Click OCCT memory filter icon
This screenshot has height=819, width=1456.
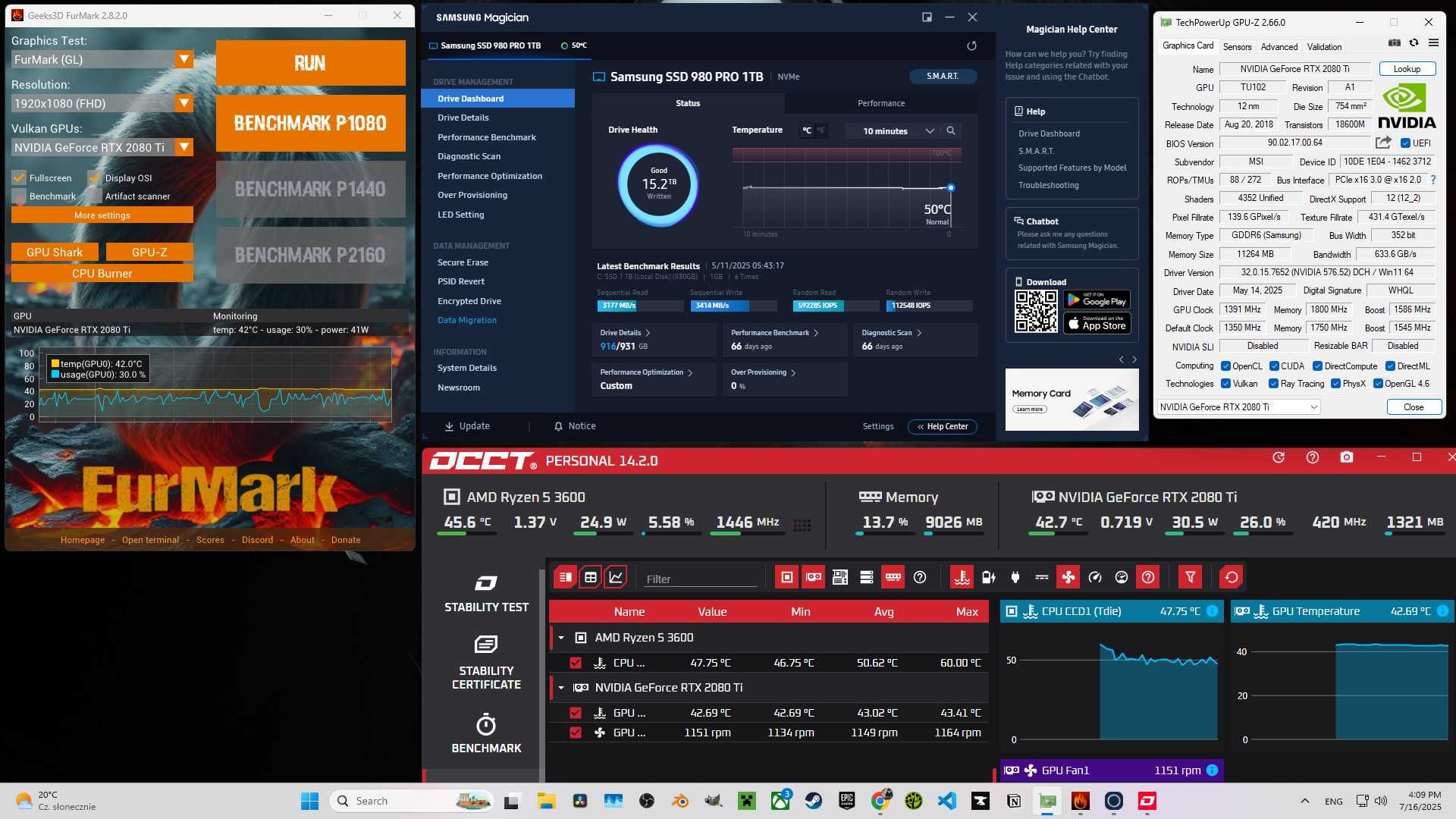[893, 578]
